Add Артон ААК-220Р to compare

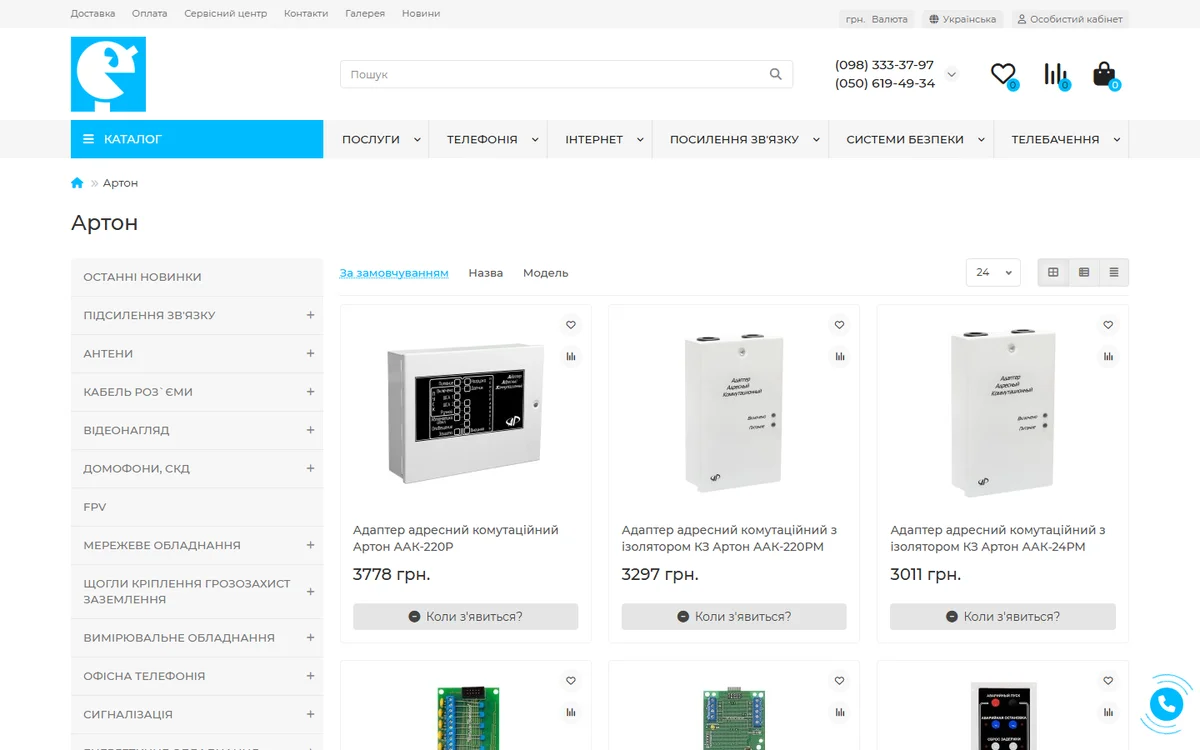click(571, 356)
